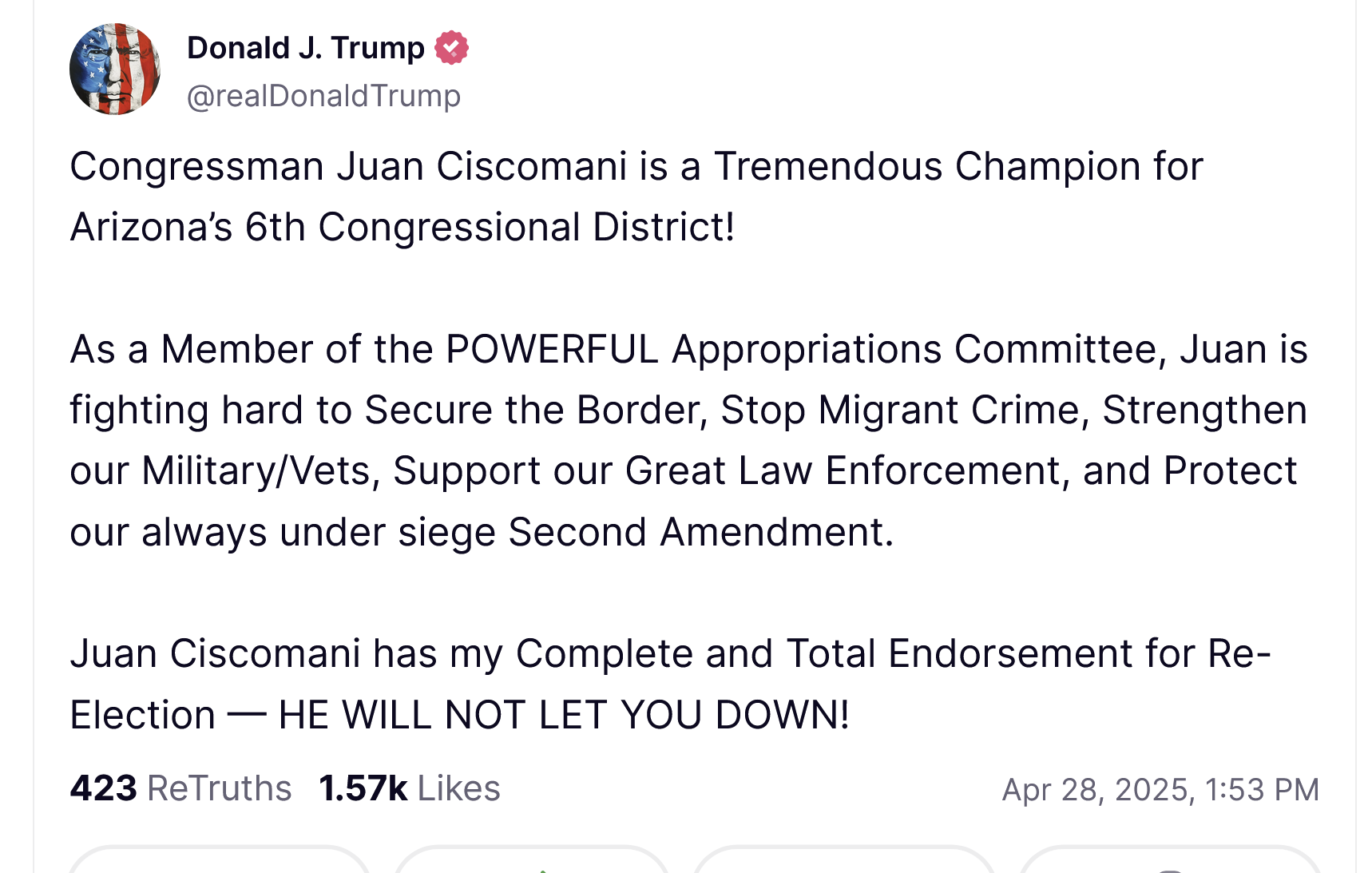Open the Apr 28, 2025 timestamp

[1160, 789]
